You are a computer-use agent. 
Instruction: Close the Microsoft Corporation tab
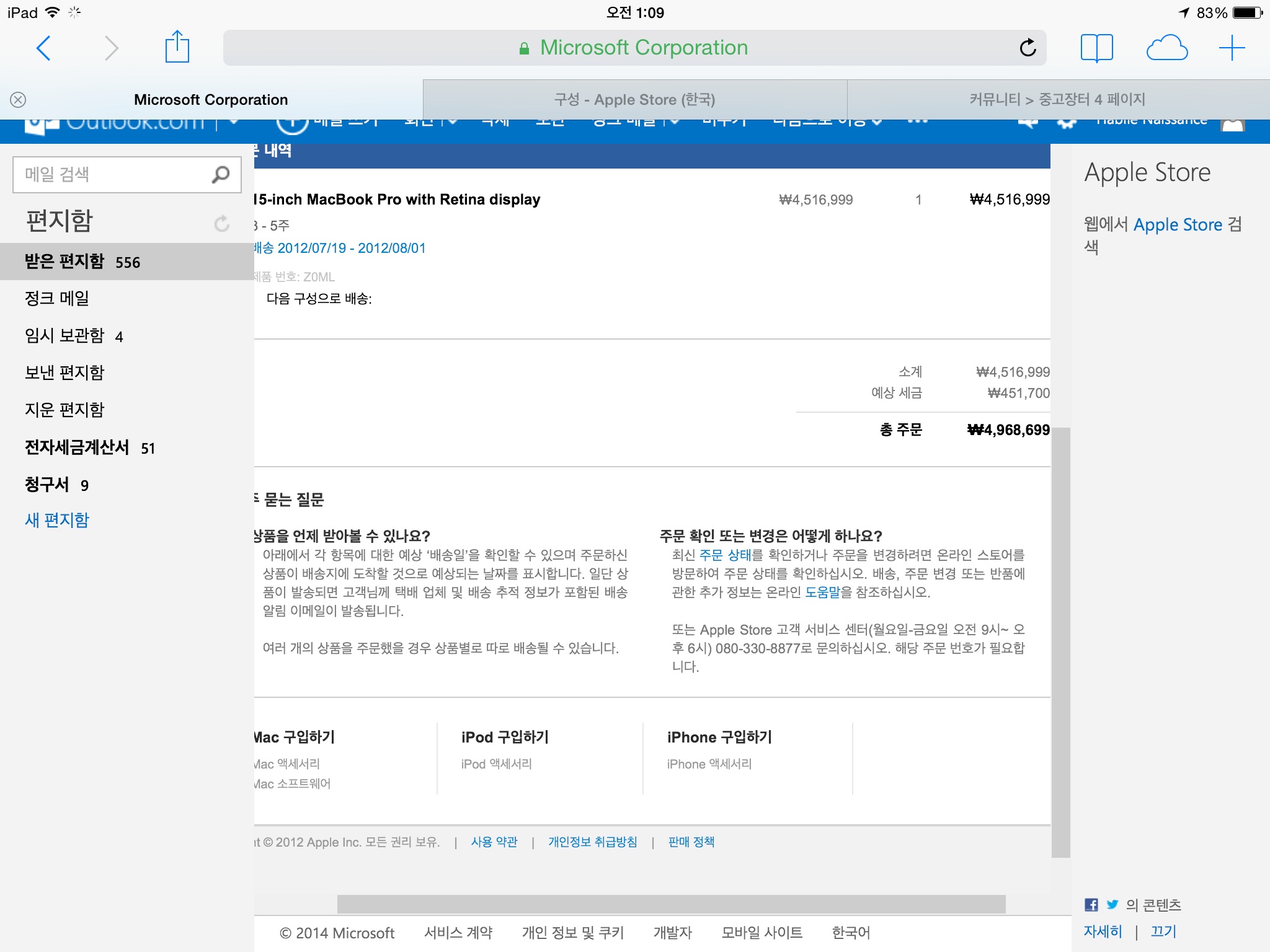[18, 100]
